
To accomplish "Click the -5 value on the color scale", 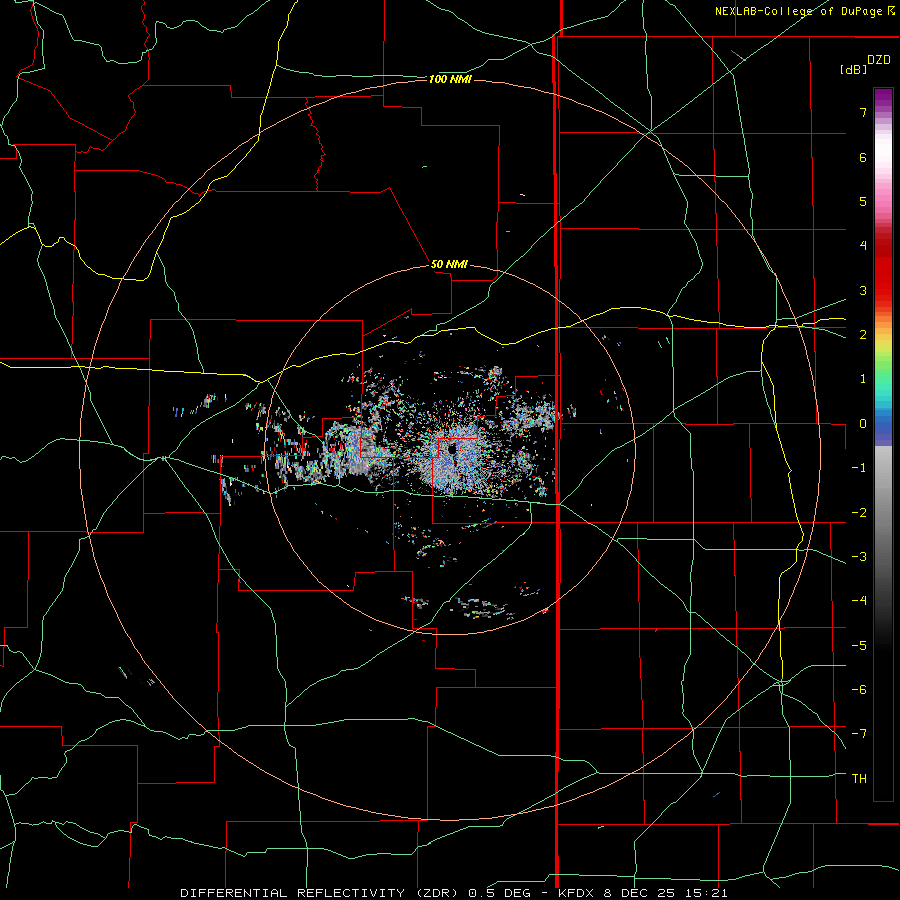I will pyautogui.click(x=859, y=646).
